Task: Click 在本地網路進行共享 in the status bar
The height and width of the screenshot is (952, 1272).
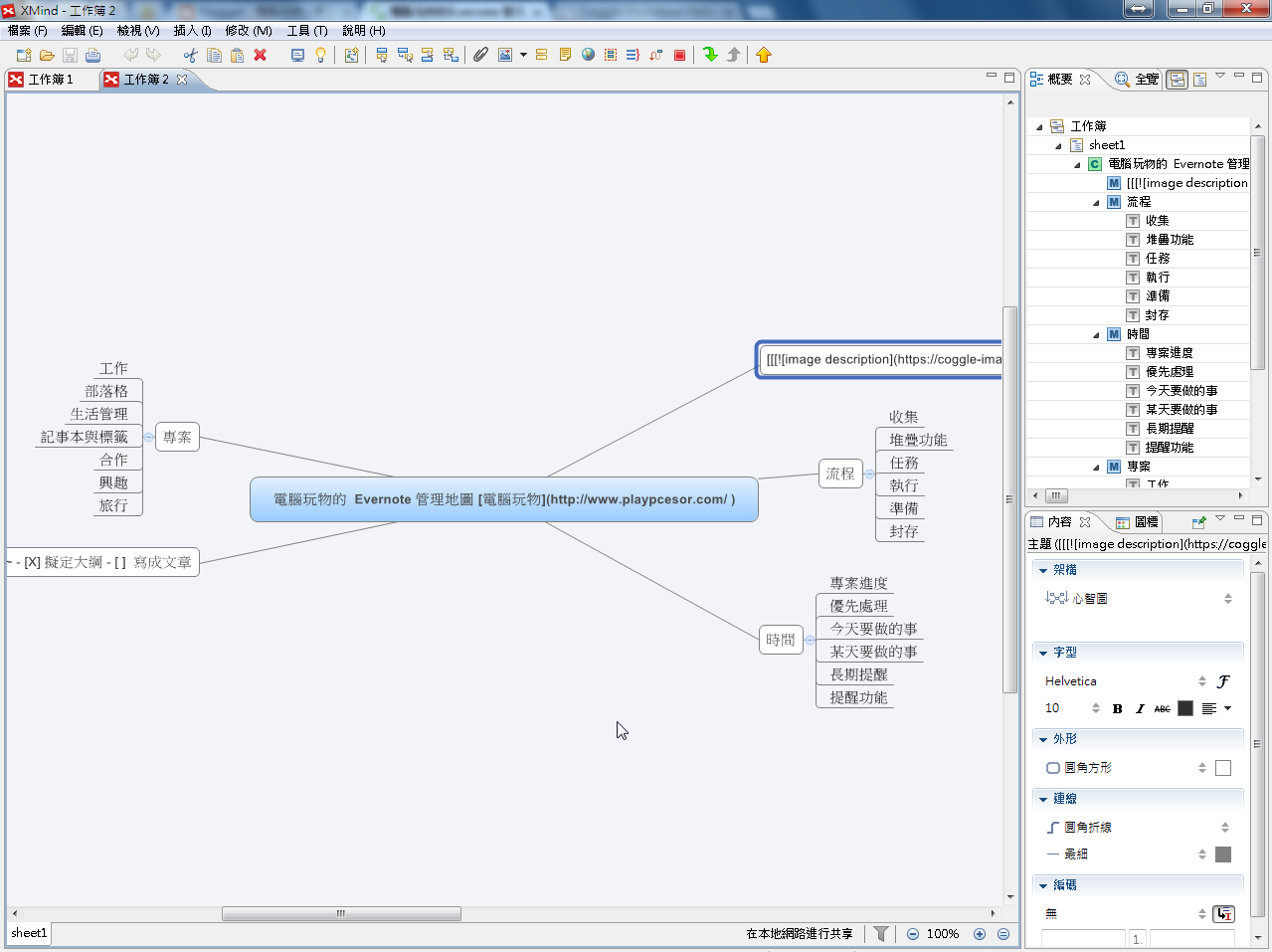Action: click(800, 934)
